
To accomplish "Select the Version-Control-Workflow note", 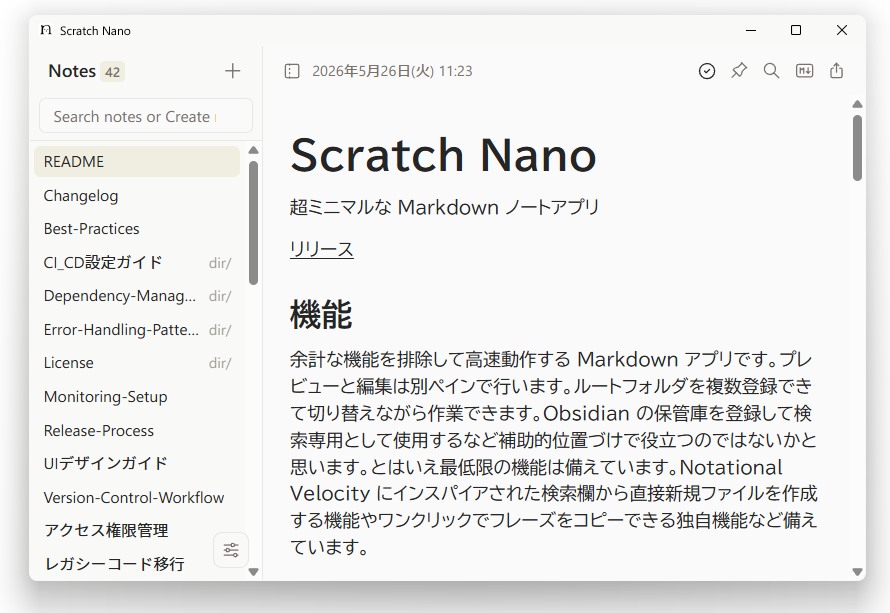I will (137, 497).
